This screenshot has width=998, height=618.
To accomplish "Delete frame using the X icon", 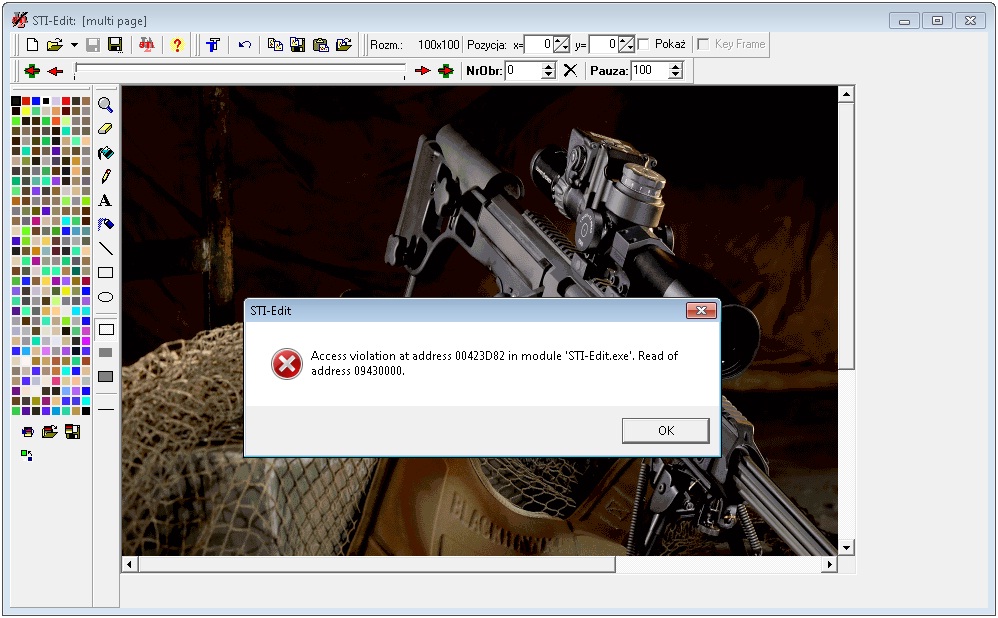I will tap(570, 70).
